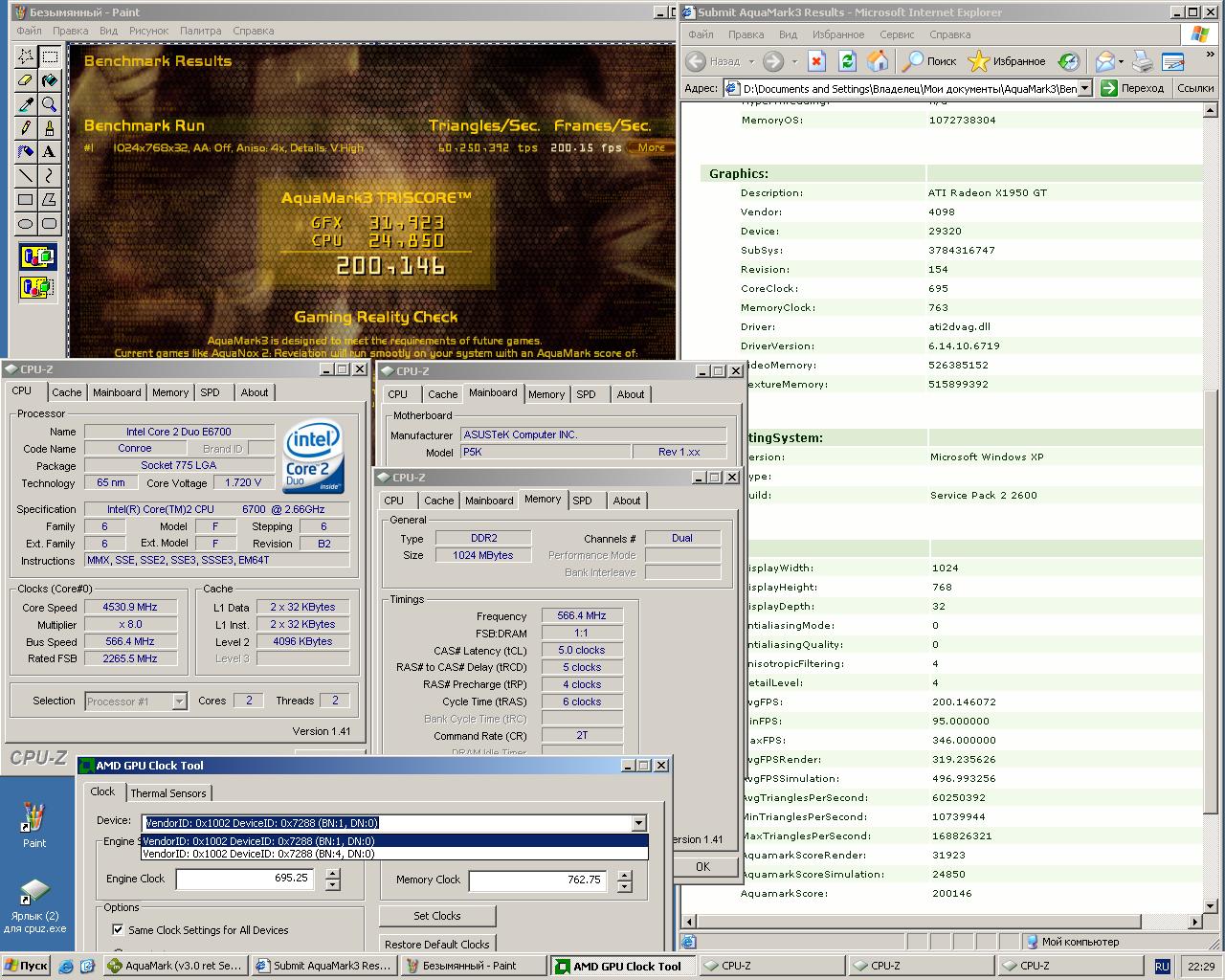
Task: Open the Рисунок menu in Paint
Action: pos(148,31)
